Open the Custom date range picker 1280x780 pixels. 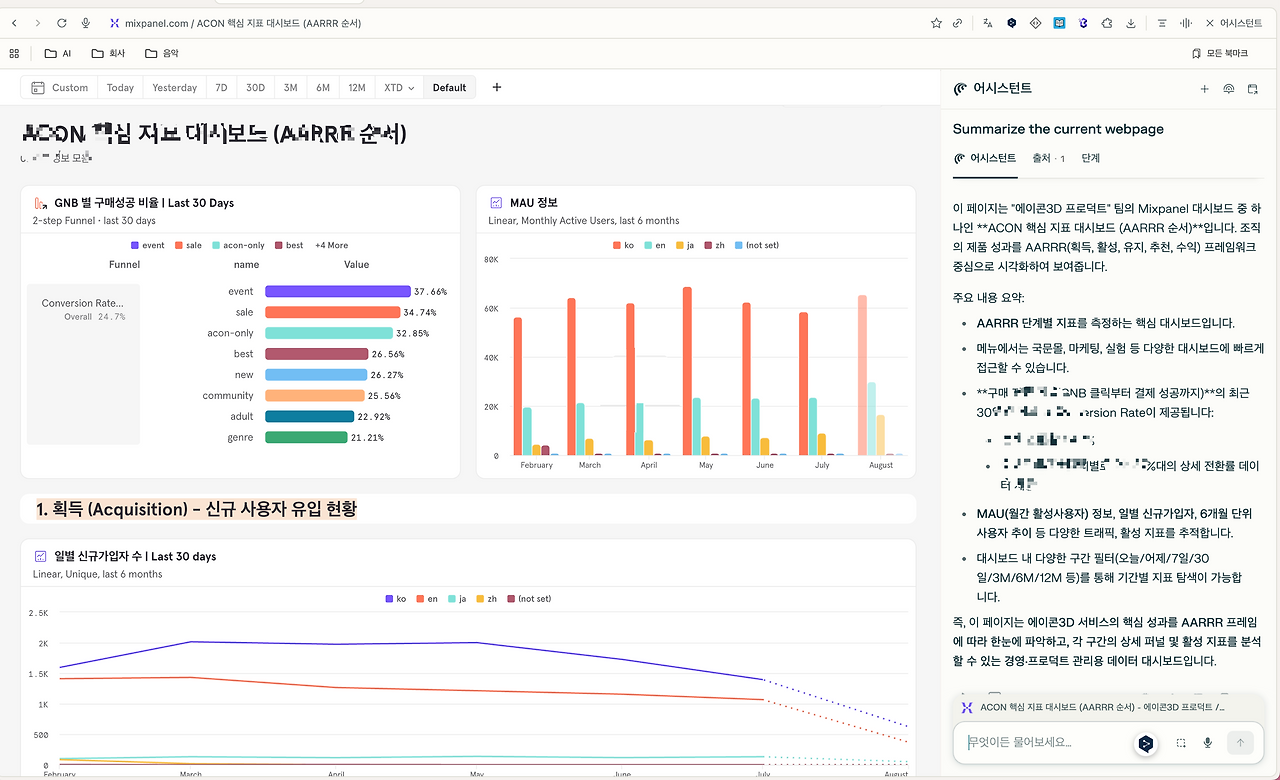coord(59,88)
